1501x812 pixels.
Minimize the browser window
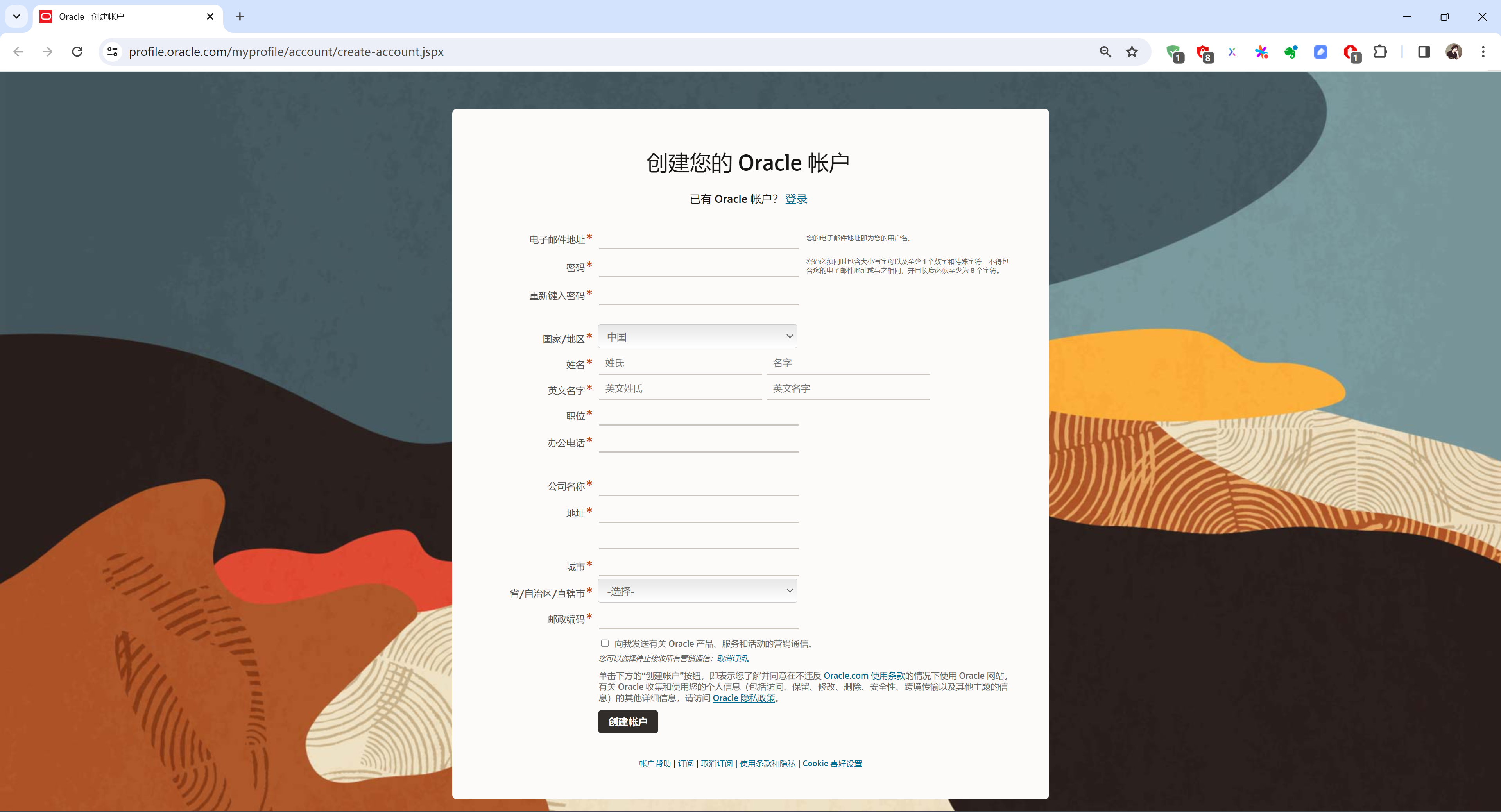pyautogui.click(x=1407, y=16)
